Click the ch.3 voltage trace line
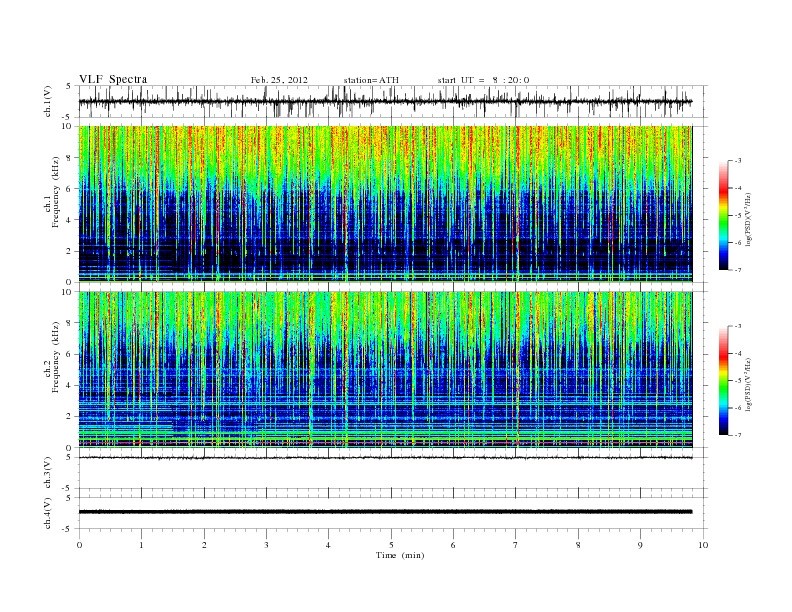 tap(385, 457)
